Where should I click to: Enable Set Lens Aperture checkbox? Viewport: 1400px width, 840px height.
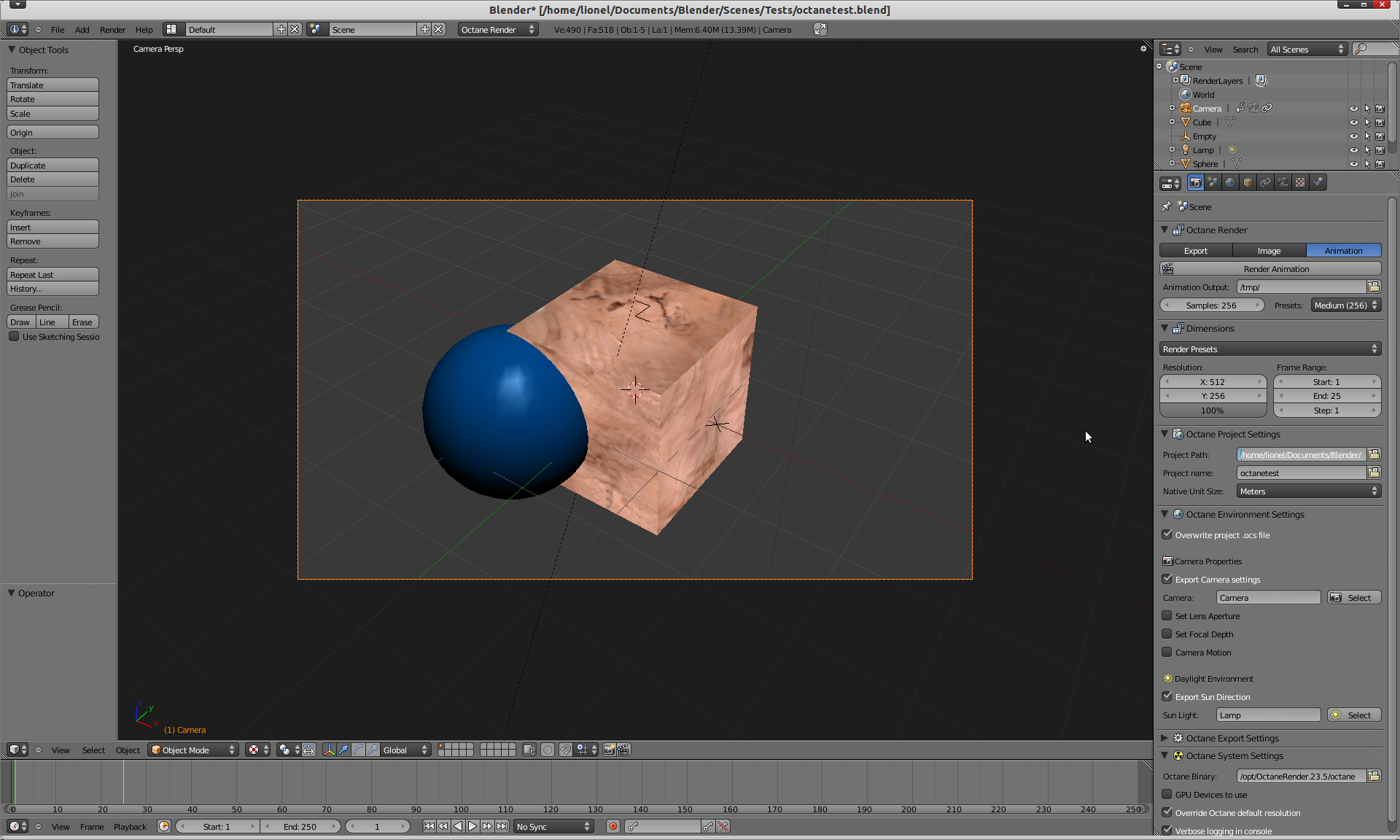pyautogui.click(x=1167, y=616)
